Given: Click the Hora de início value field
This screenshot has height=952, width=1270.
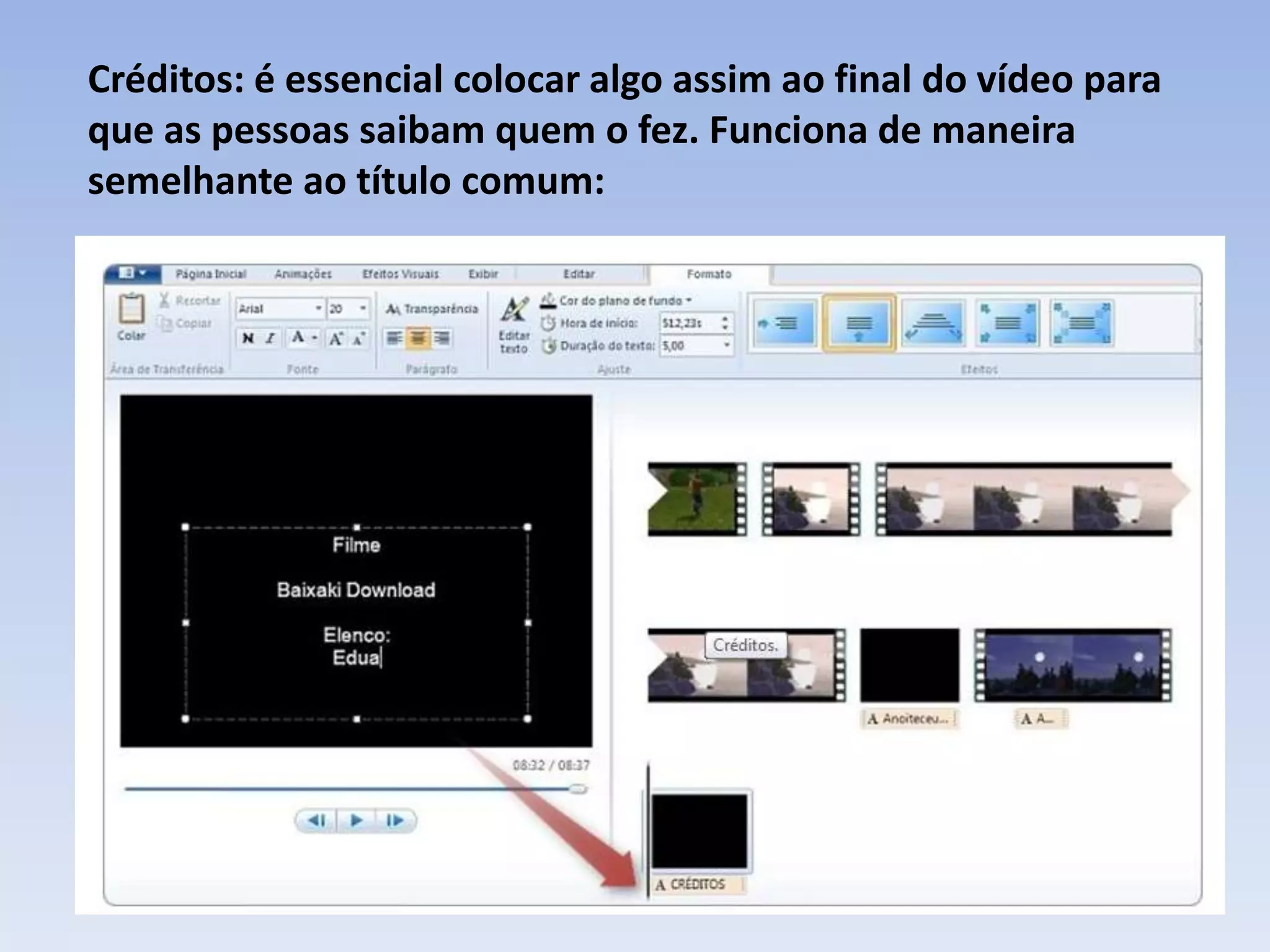Looking at the screenshot, I should tap(688, 323).
